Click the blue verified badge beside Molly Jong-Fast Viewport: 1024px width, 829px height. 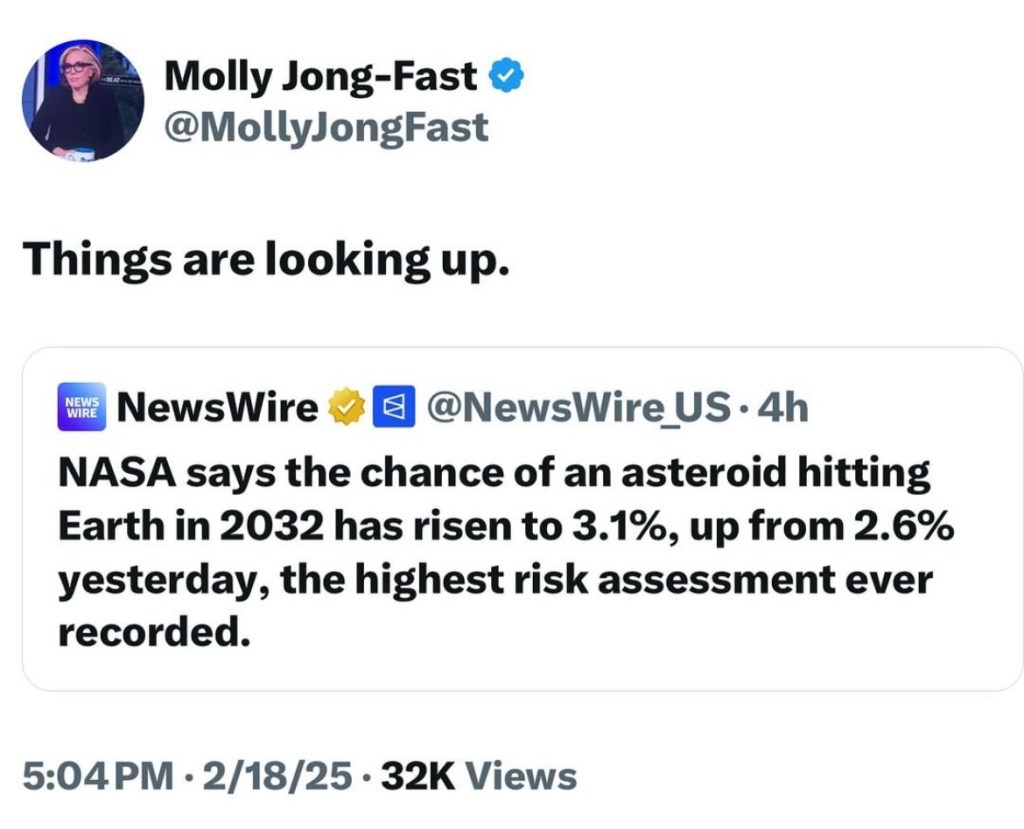pyautogui.click(x=506, y=76)
